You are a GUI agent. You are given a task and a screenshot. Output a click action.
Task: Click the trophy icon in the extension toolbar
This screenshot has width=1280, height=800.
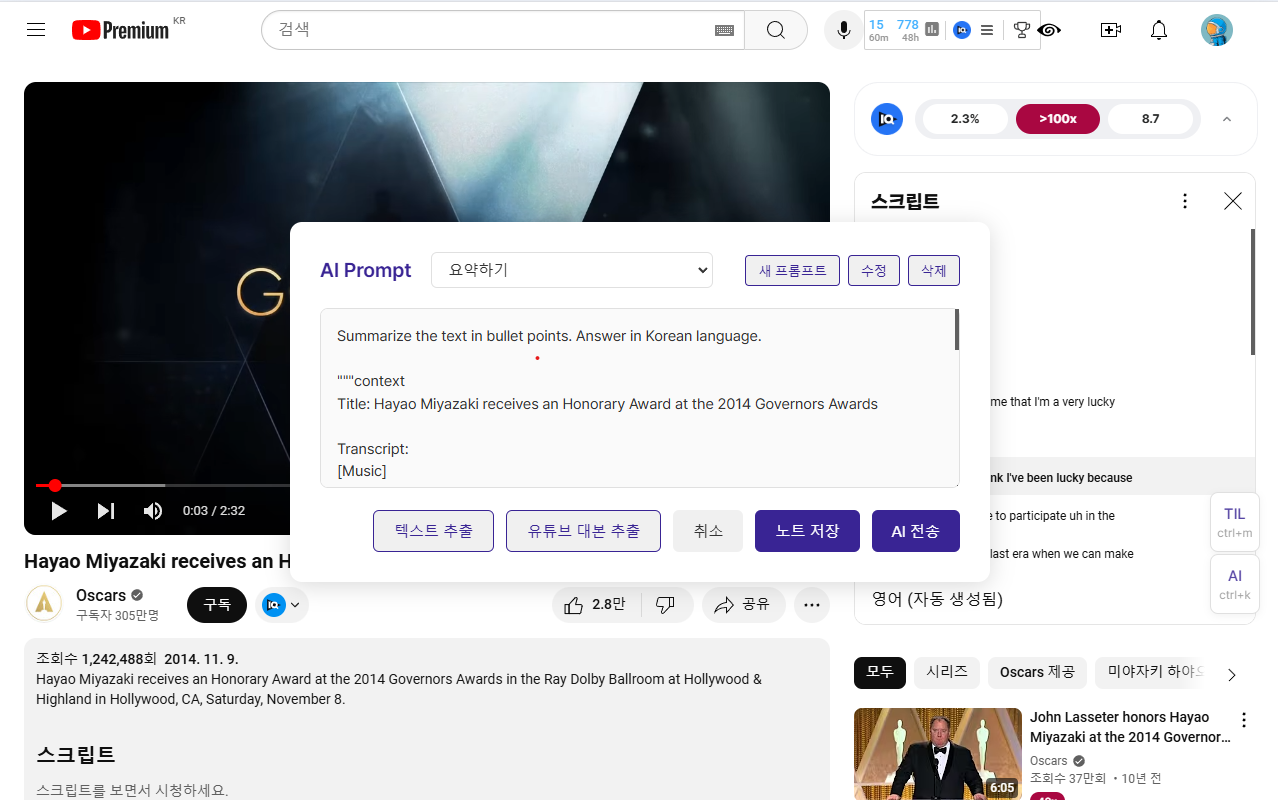click(x=1021, y=30)
